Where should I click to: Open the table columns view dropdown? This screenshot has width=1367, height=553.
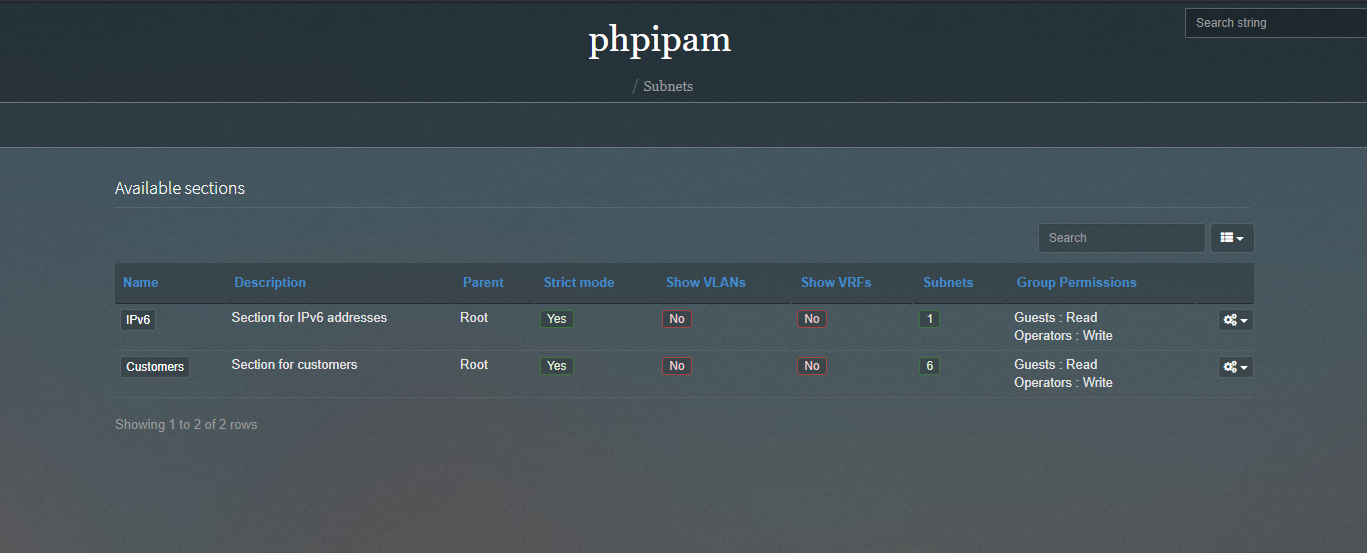tap(1232, 238)
